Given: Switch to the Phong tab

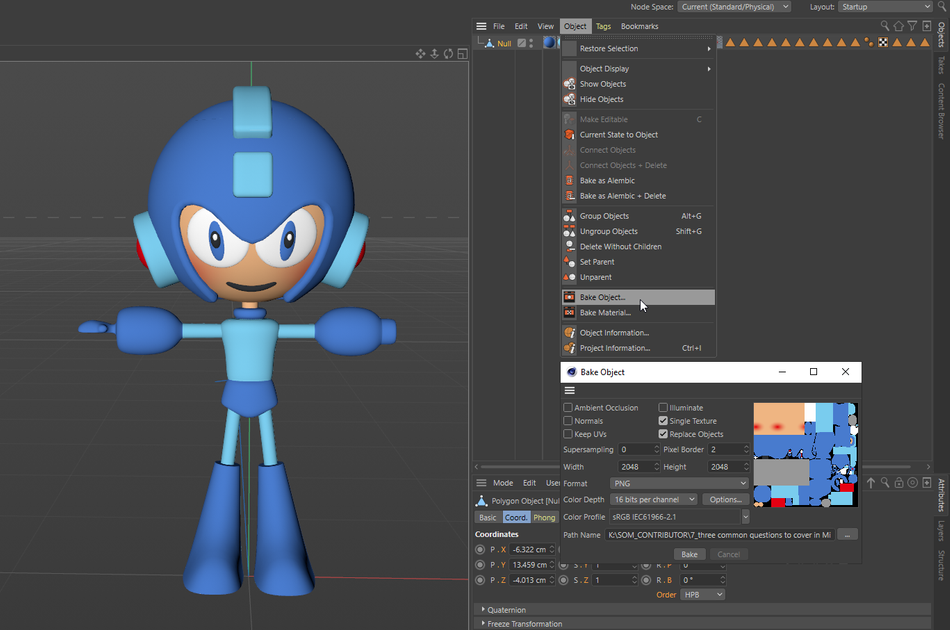Looking at the screenshot, I should click(x=544, y=517).
